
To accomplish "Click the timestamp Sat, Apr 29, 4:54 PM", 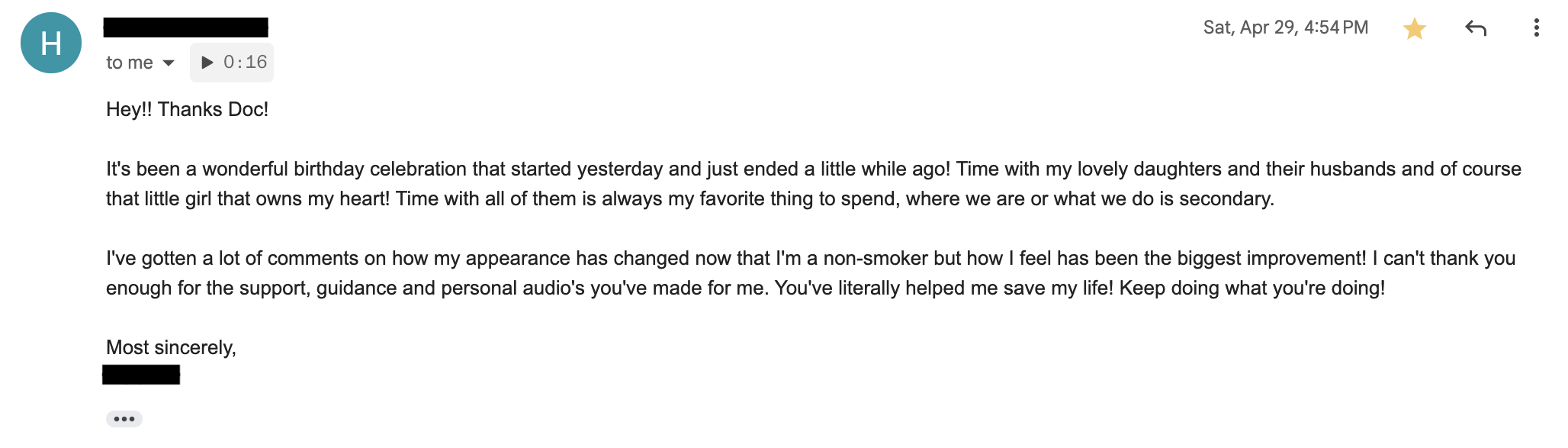I will (1285, 27).
